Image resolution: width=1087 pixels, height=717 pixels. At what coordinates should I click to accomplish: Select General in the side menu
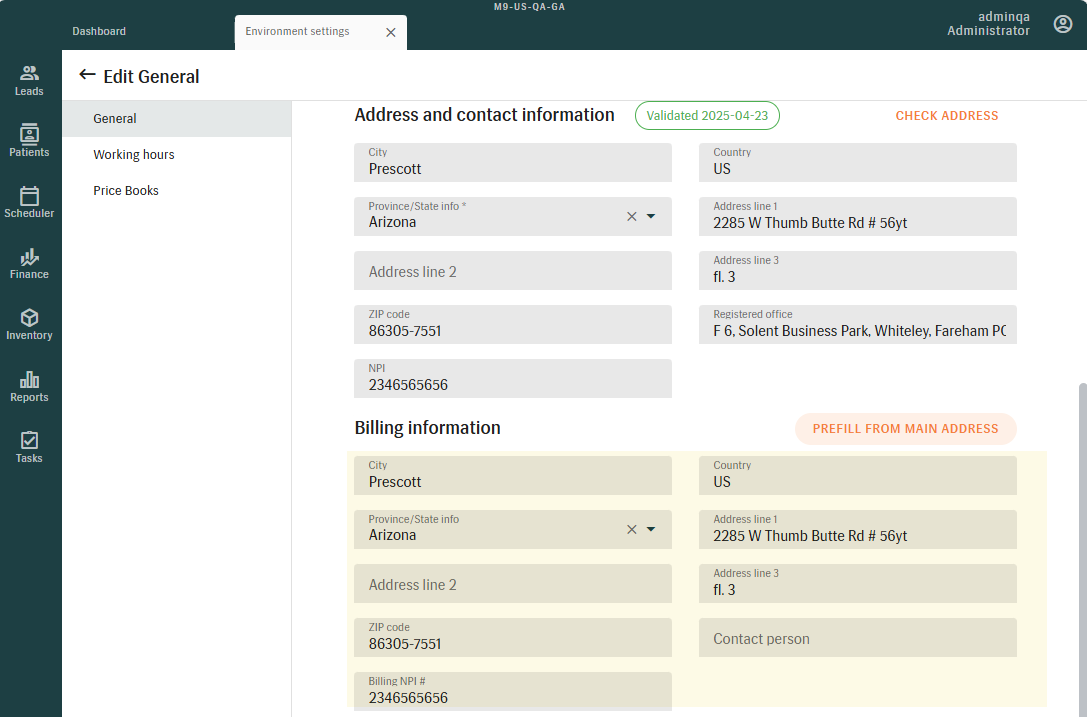pos(177,119)
